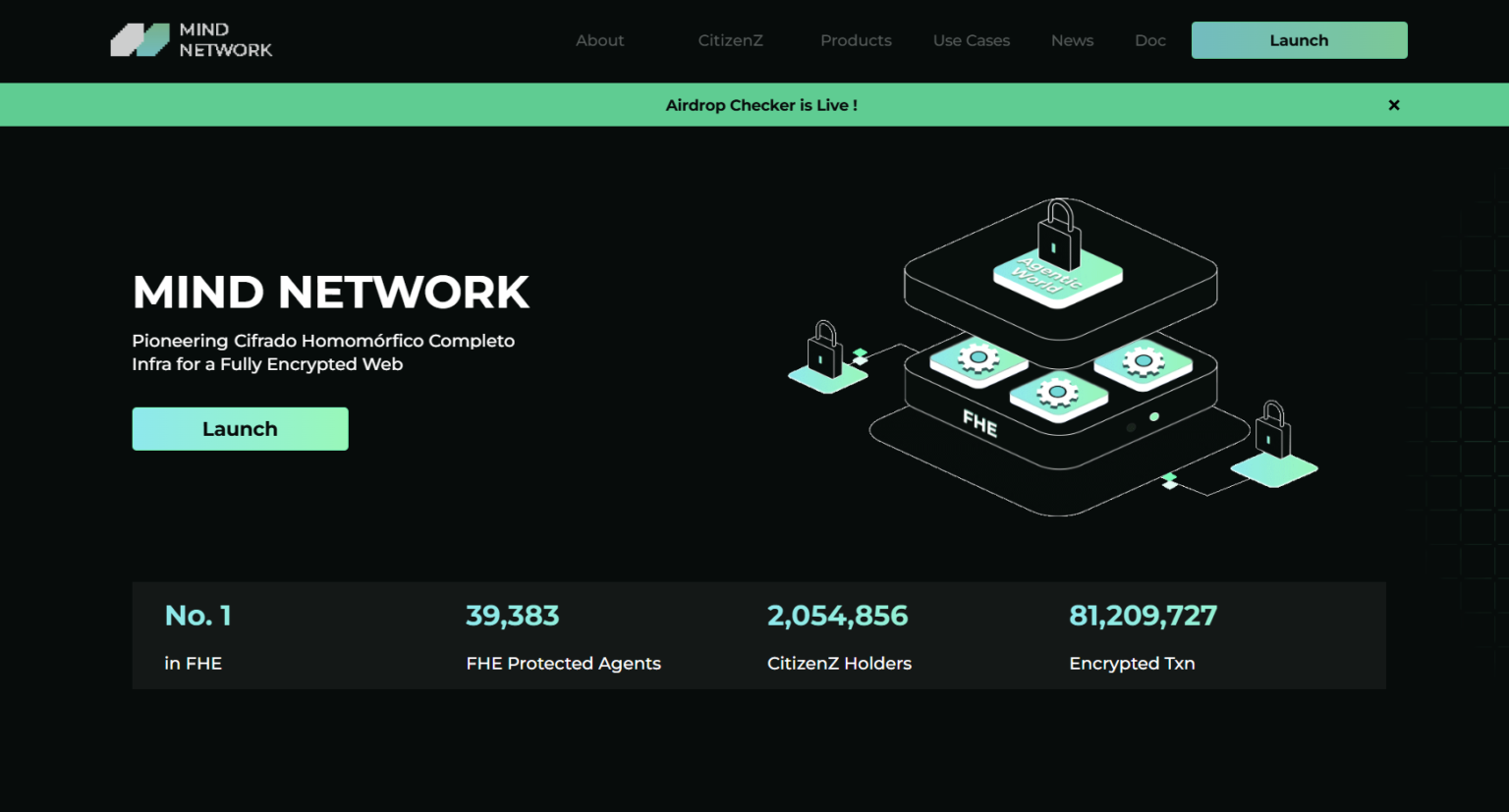Open the CitizenZ dropdown menu
This screenshot has width=1509, height=812.
[730, 40]
